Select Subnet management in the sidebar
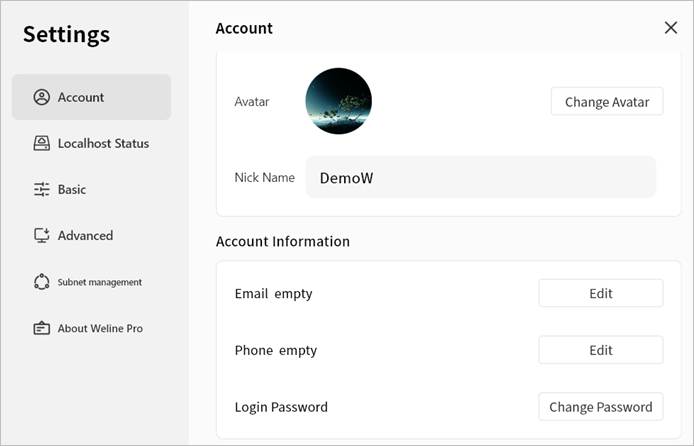Viewport: 694px width, 446px height. (x=99, y=282)
